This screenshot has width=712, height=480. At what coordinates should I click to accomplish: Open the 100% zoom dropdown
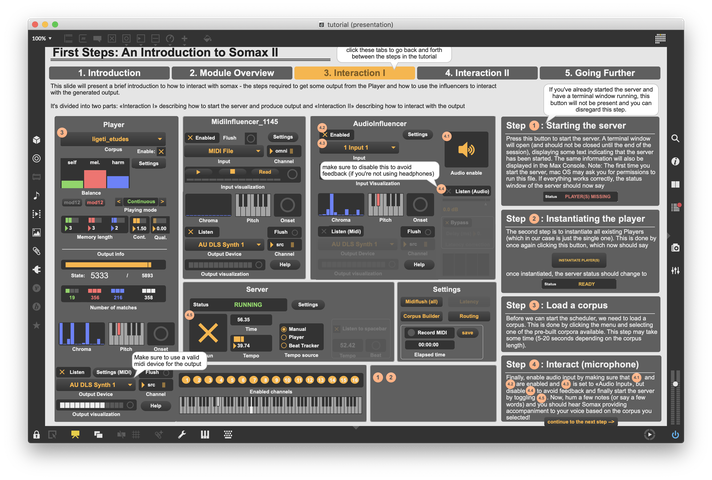(42, 39)
